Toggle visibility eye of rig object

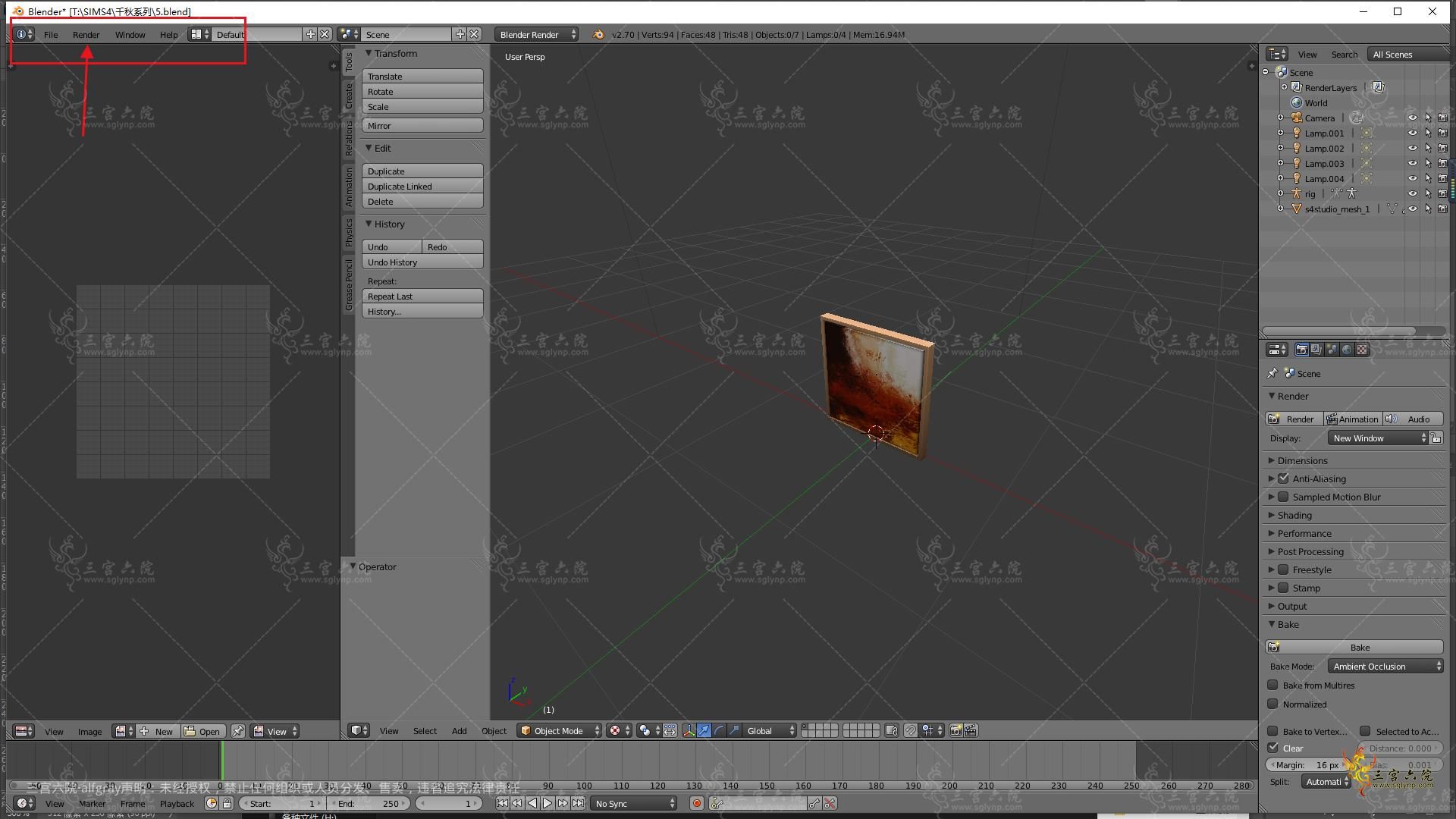coord(1412,194)
